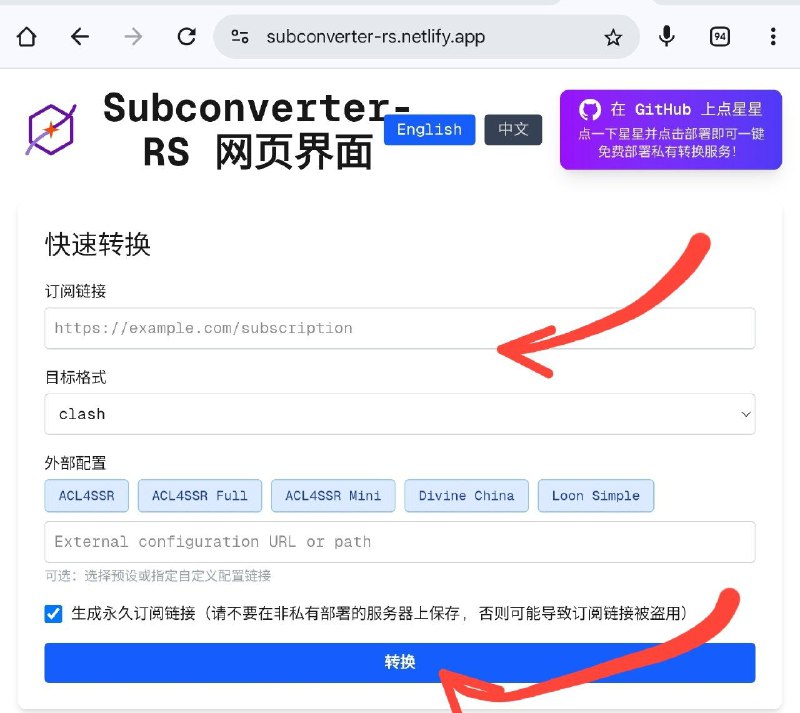
Task: Tap the microphone voice search icon
Action: coord(666,37)
